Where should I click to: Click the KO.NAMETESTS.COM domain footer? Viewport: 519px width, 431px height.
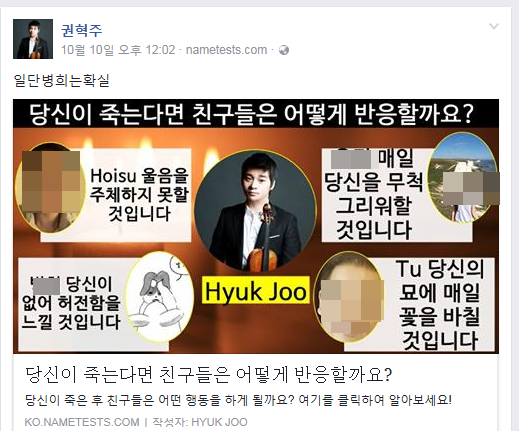pyautogui.click(x=82, y=422)
